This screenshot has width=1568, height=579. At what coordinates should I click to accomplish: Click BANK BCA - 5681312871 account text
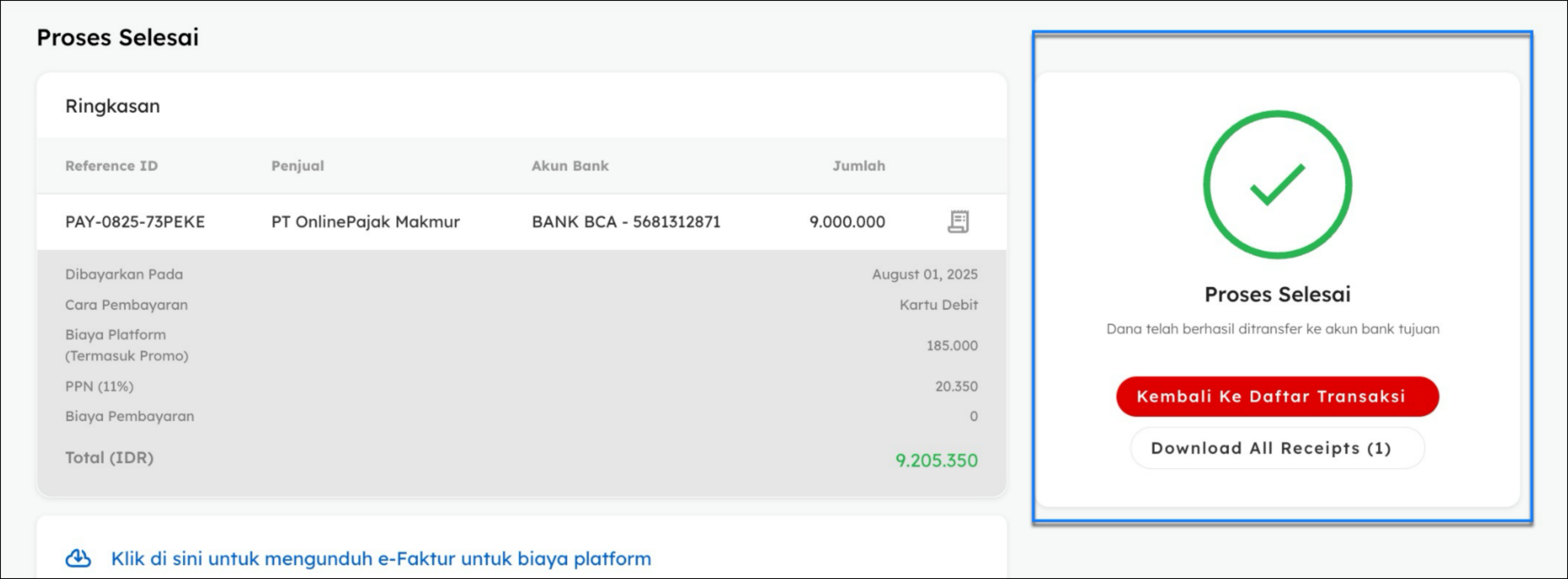click(626, 222)
